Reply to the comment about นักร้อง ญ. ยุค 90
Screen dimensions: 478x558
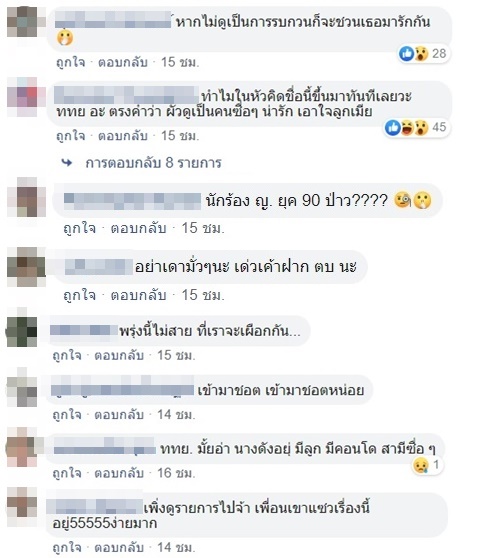[138, 228]
